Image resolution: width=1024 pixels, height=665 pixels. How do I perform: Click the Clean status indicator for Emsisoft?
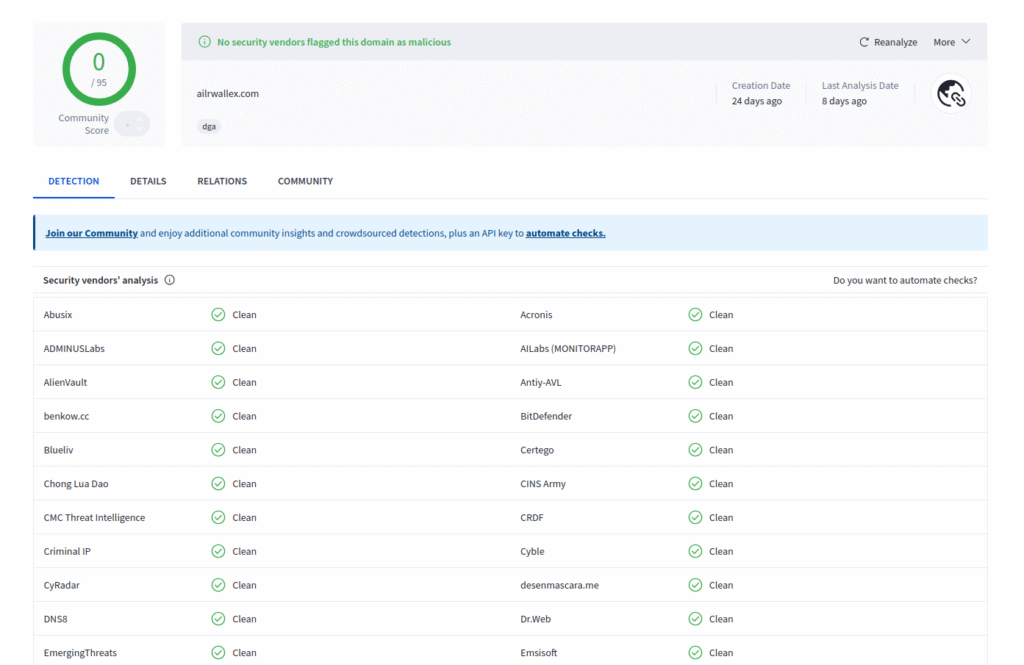click(x=695, y=652)
